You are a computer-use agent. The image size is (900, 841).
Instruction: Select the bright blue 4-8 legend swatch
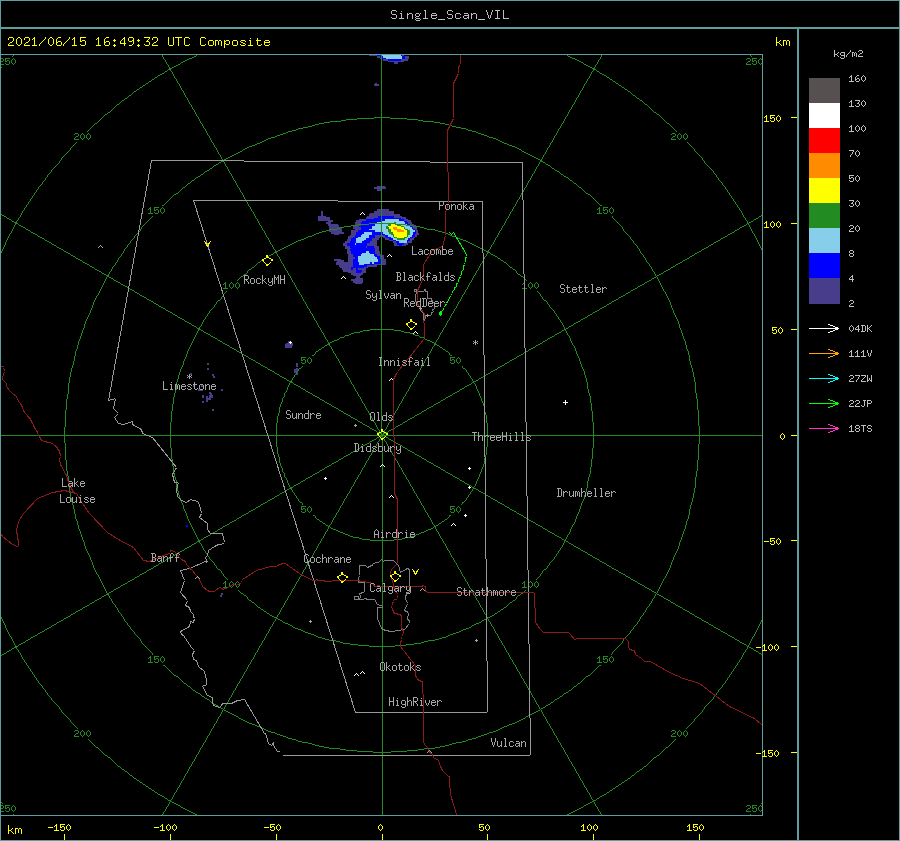point(824,265)
